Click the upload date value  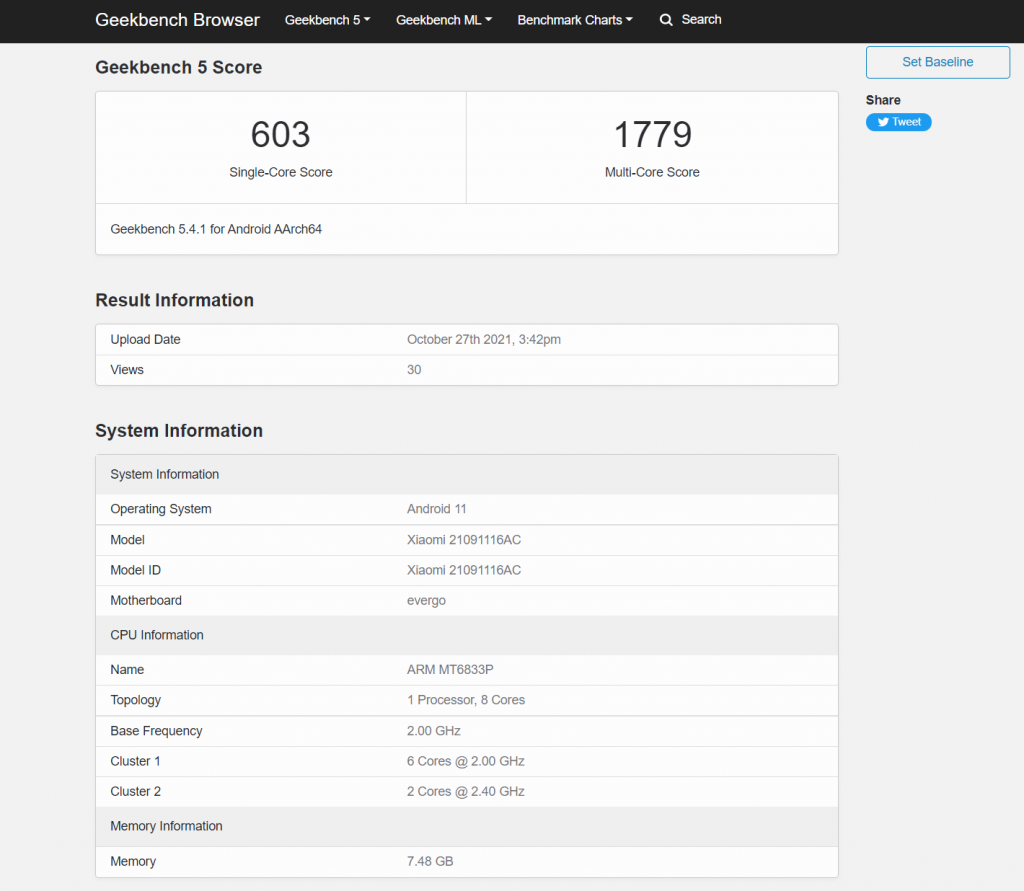click(x=483, y=340)
